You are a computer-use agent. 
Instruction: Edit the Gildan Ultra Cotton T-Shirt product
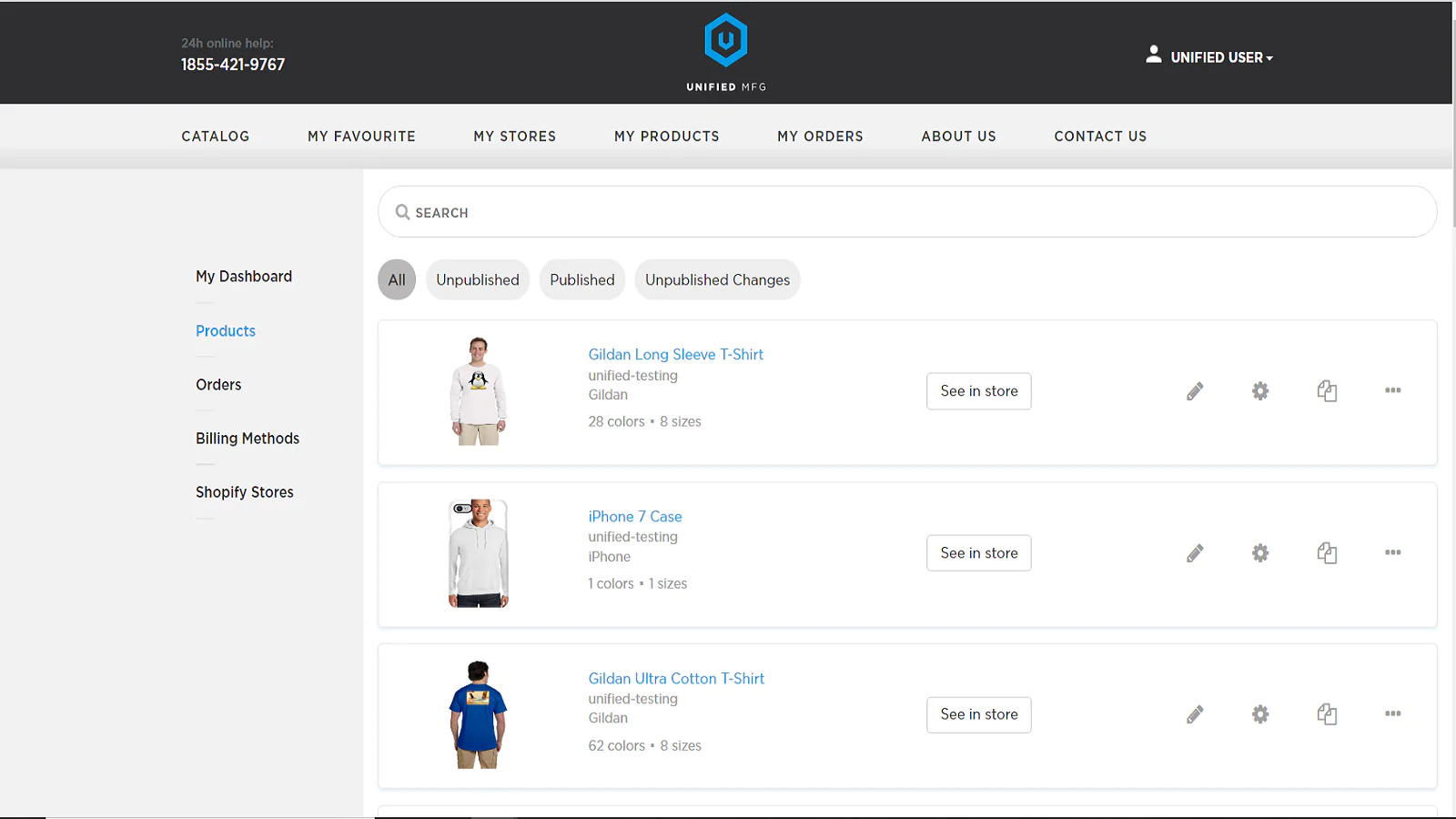(1195, 714)
